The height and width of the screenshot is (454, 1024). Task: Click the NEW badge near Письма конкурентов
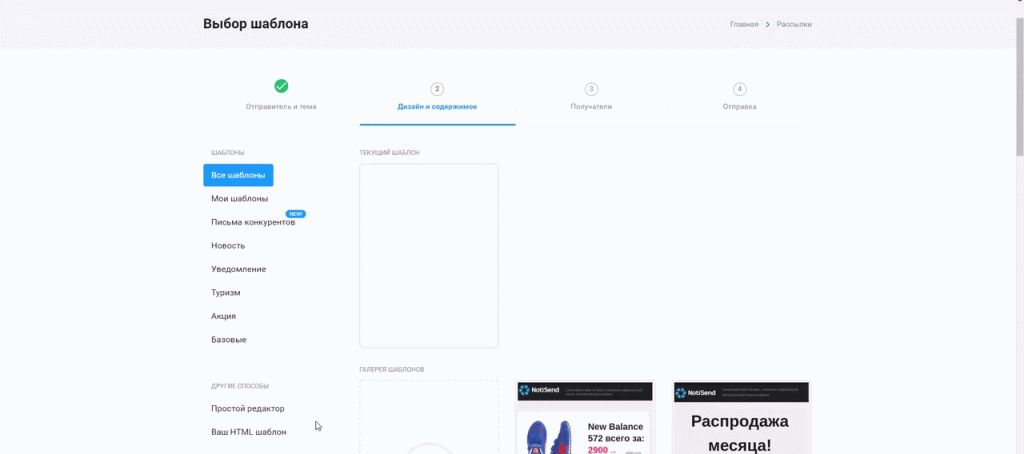tap(295, 213)
